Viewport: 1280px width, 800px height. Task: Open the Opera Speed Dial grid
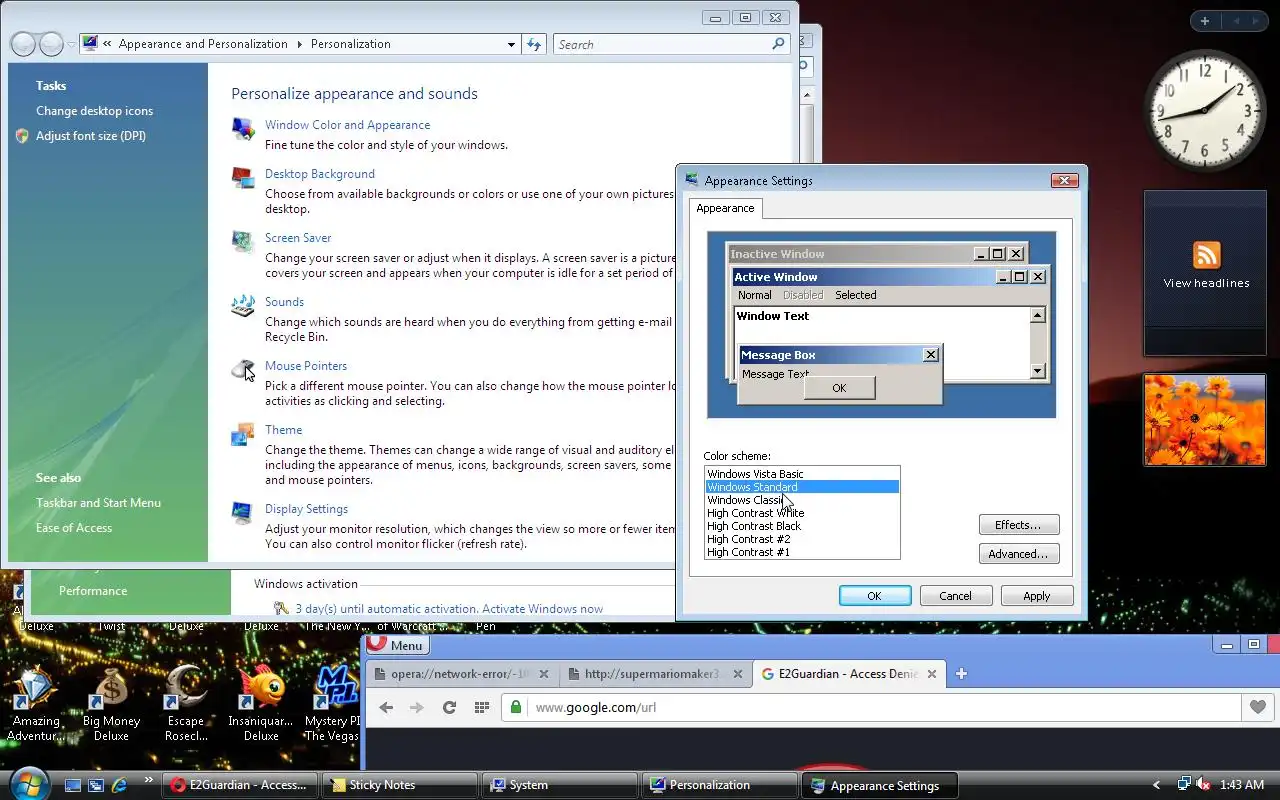tap(481, 707)
